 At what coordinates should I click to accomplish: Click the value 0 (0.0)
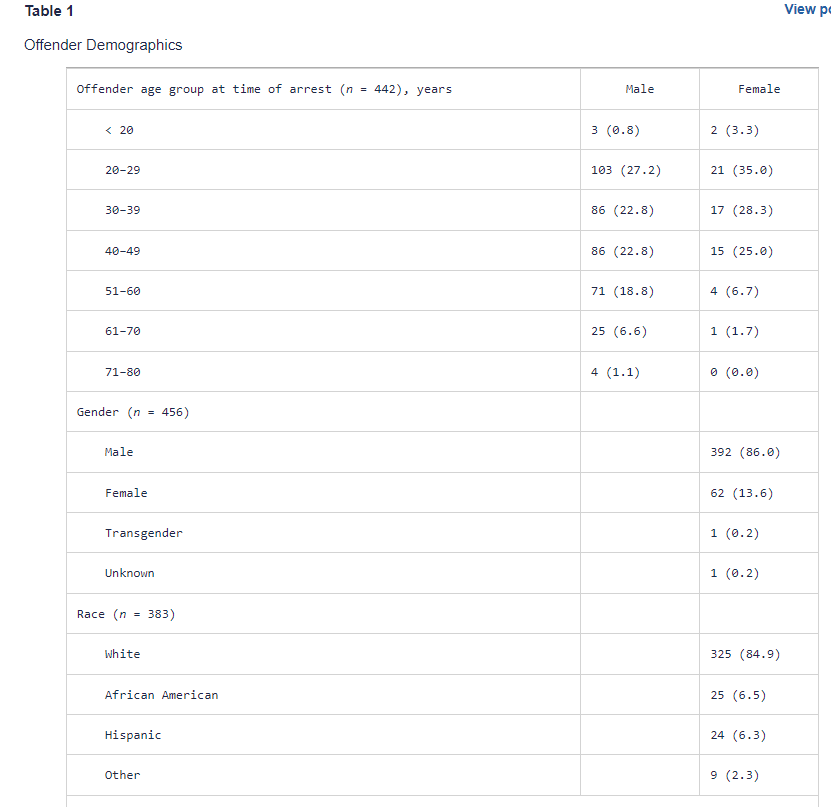coord(735,372)
